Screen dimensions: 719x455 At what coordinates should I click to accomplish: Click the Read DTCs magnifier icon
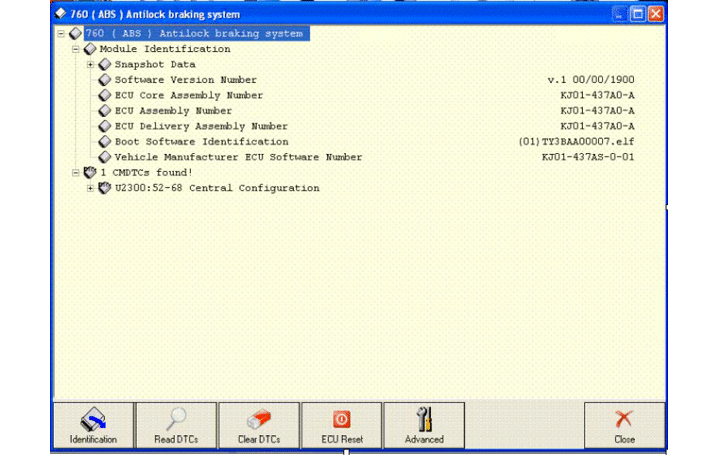[176, 419]
